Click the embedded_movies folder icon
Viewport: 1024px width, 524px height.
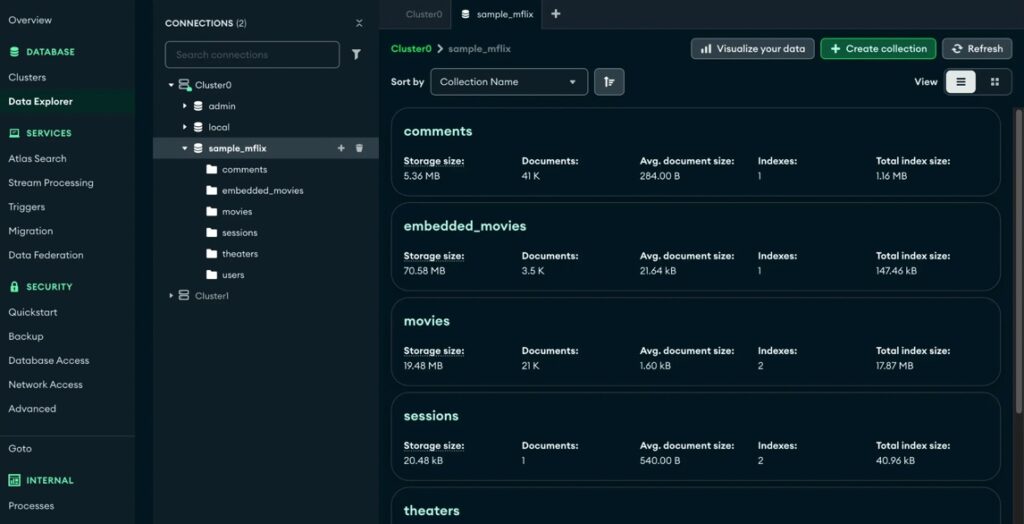pyautogui.click(x=211, y=190)
